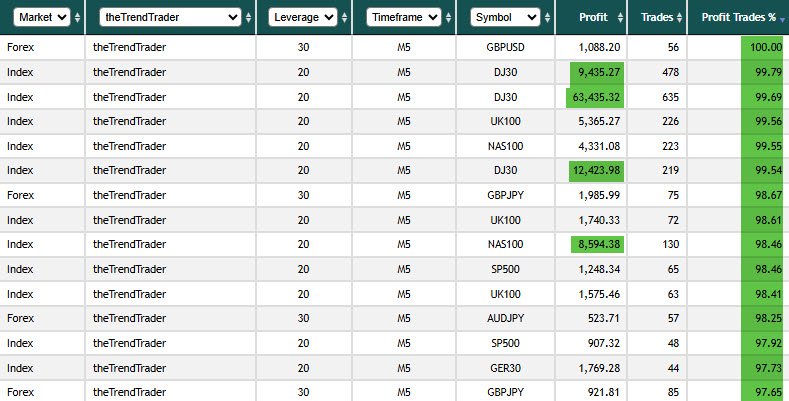The height and width of the screenshot is (401, 789).
Task: Click the Profit Trades % column header
Action: click(x=739, y=17)
